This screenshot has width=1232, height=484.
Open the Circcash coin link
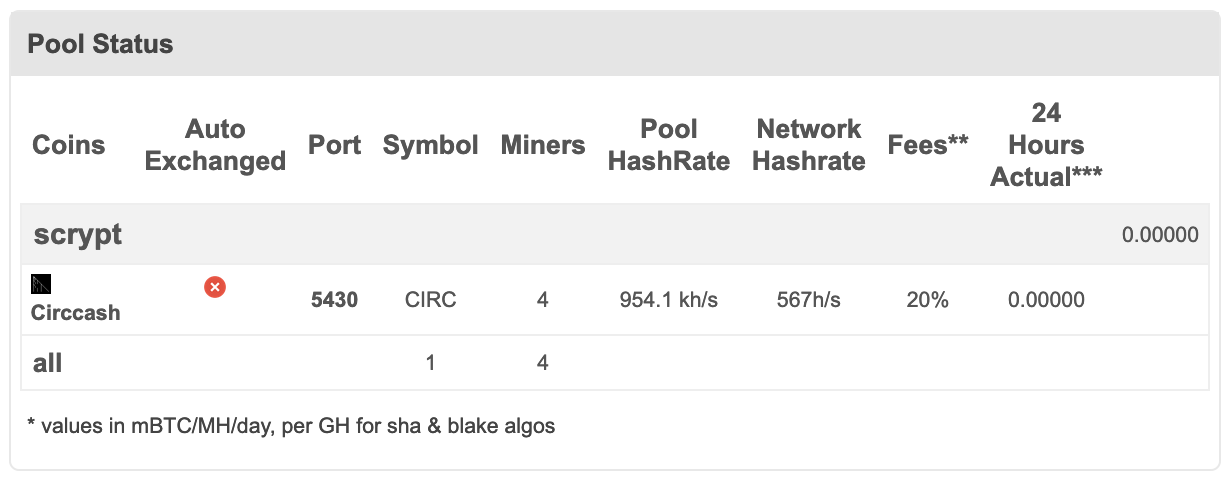76,312
